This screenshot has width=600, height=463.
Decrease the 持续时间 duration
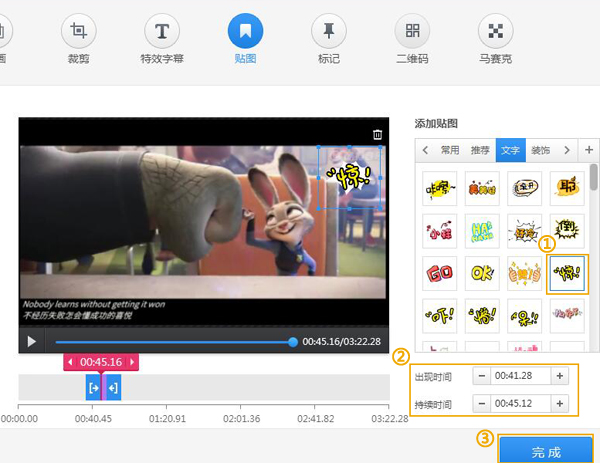coord(482,403)
